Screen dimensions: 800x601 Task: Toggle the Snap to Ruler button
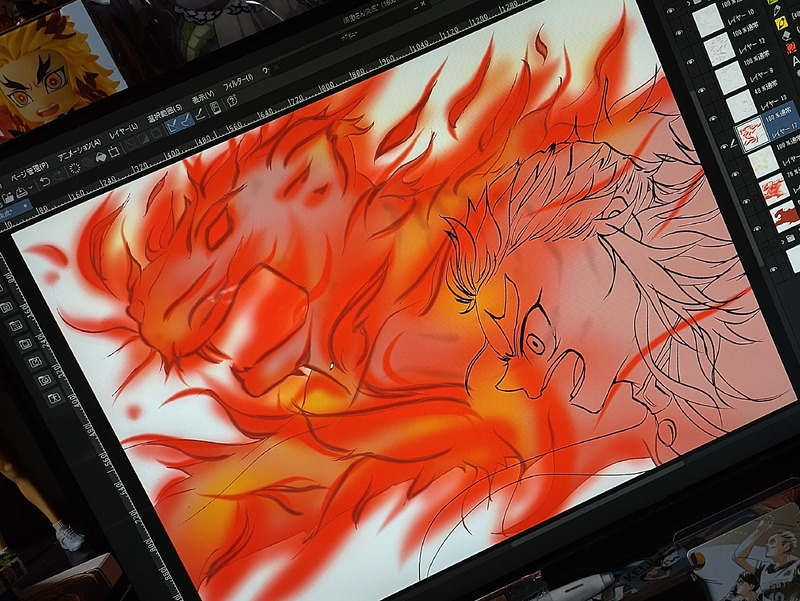(x=172, y=124)
